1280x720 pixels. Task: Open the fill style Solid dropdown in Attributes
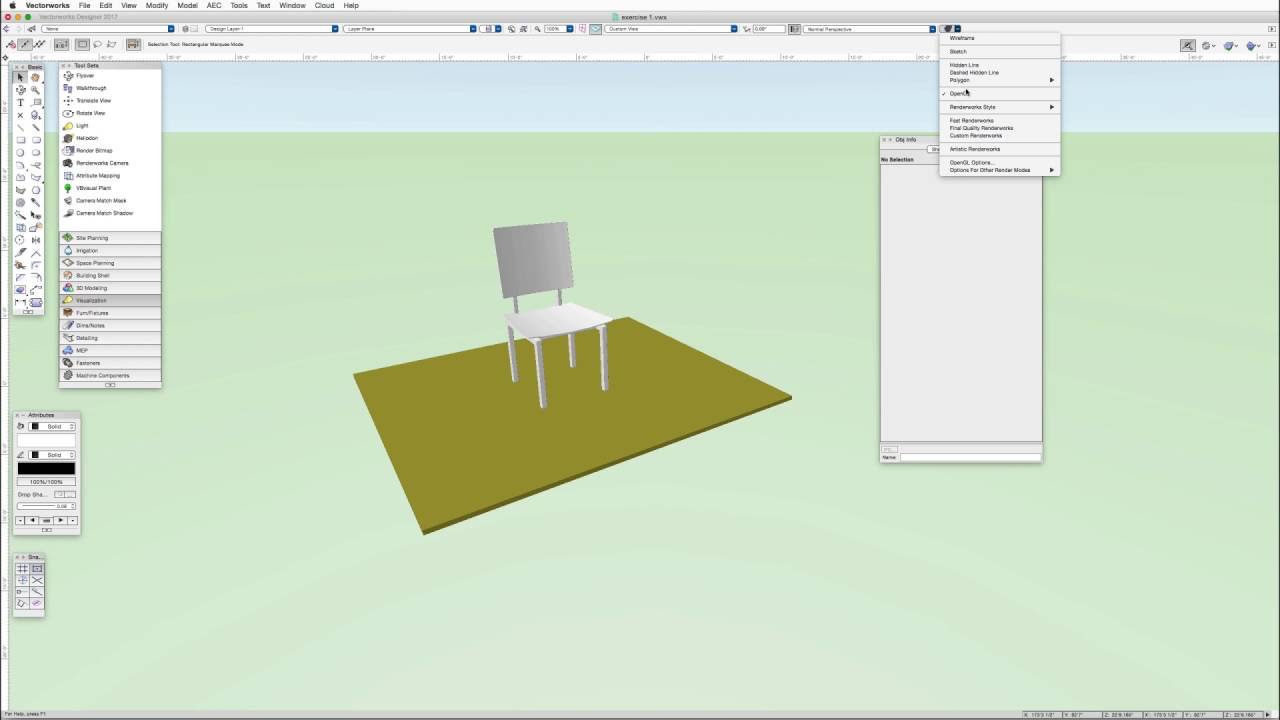(x=52, y=426)
